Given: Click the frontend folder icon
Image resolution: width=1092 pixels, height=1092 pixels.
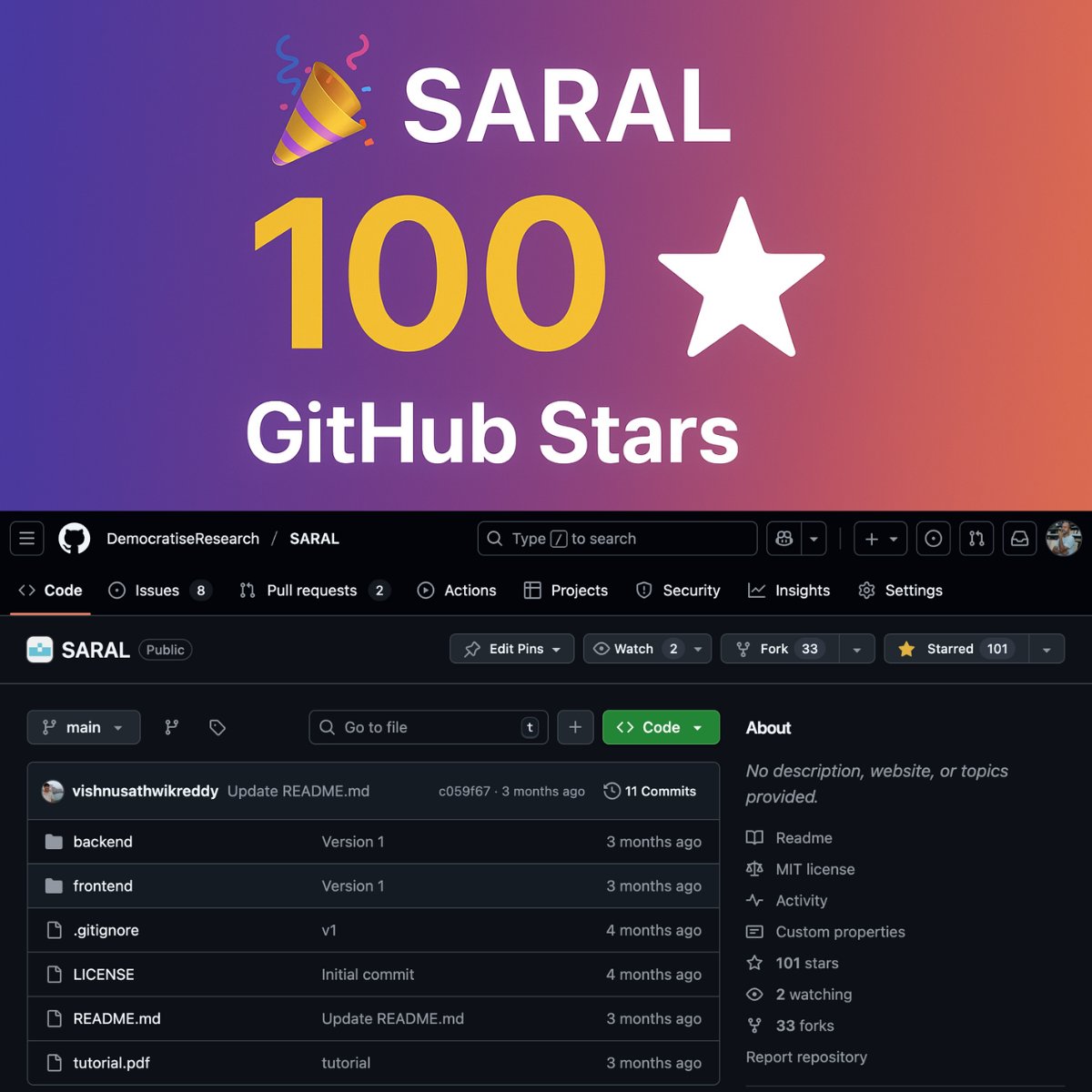Looking at the screenshot, I should [x=54, y=886].
